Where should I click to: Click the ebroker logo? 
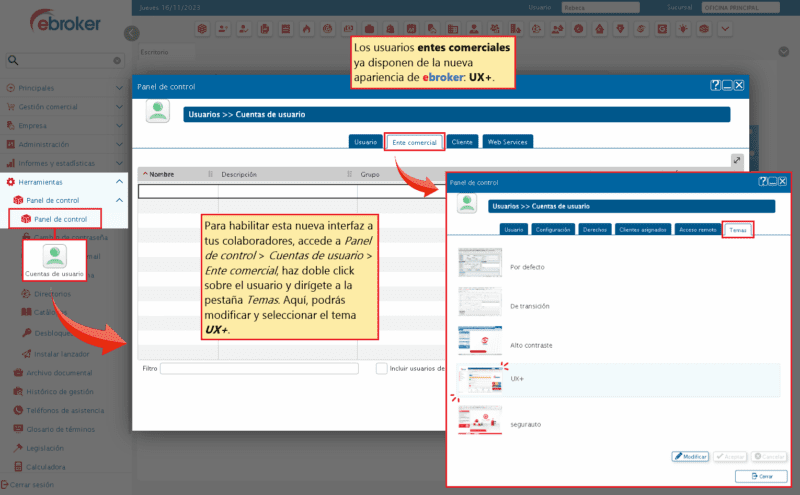coord(65,21)
